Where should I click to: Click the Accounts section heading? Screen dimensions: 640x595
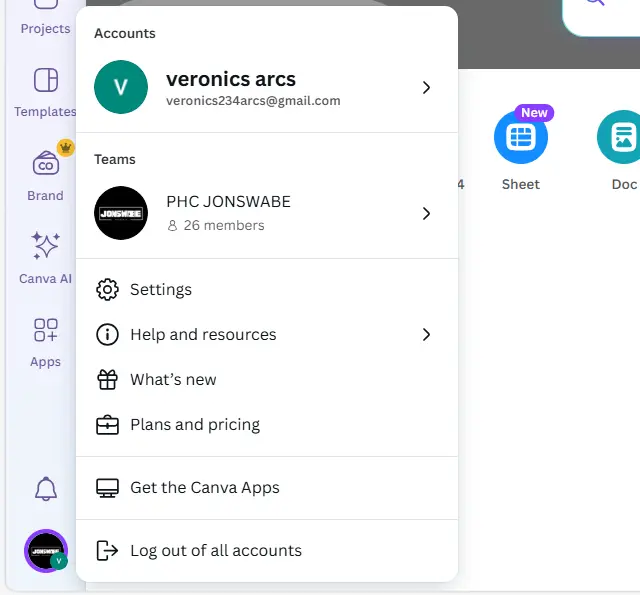tap(125, 33)
